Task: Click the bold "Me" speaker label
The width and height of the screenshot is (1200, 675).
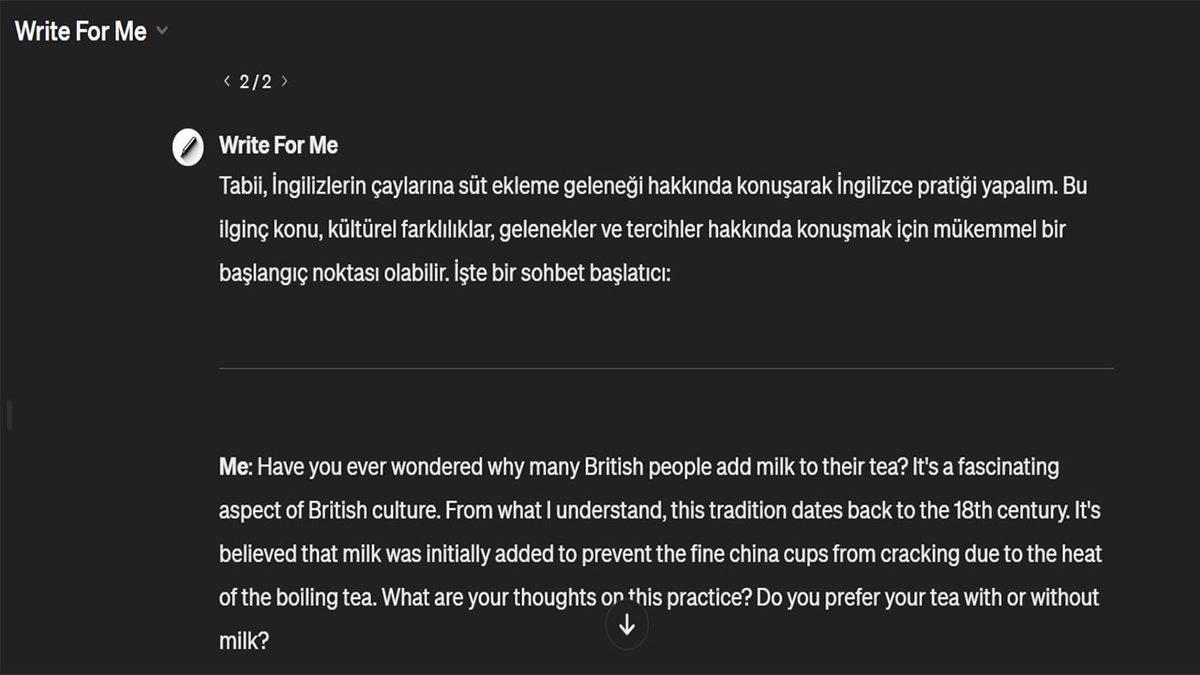Action: click(233, 467)
